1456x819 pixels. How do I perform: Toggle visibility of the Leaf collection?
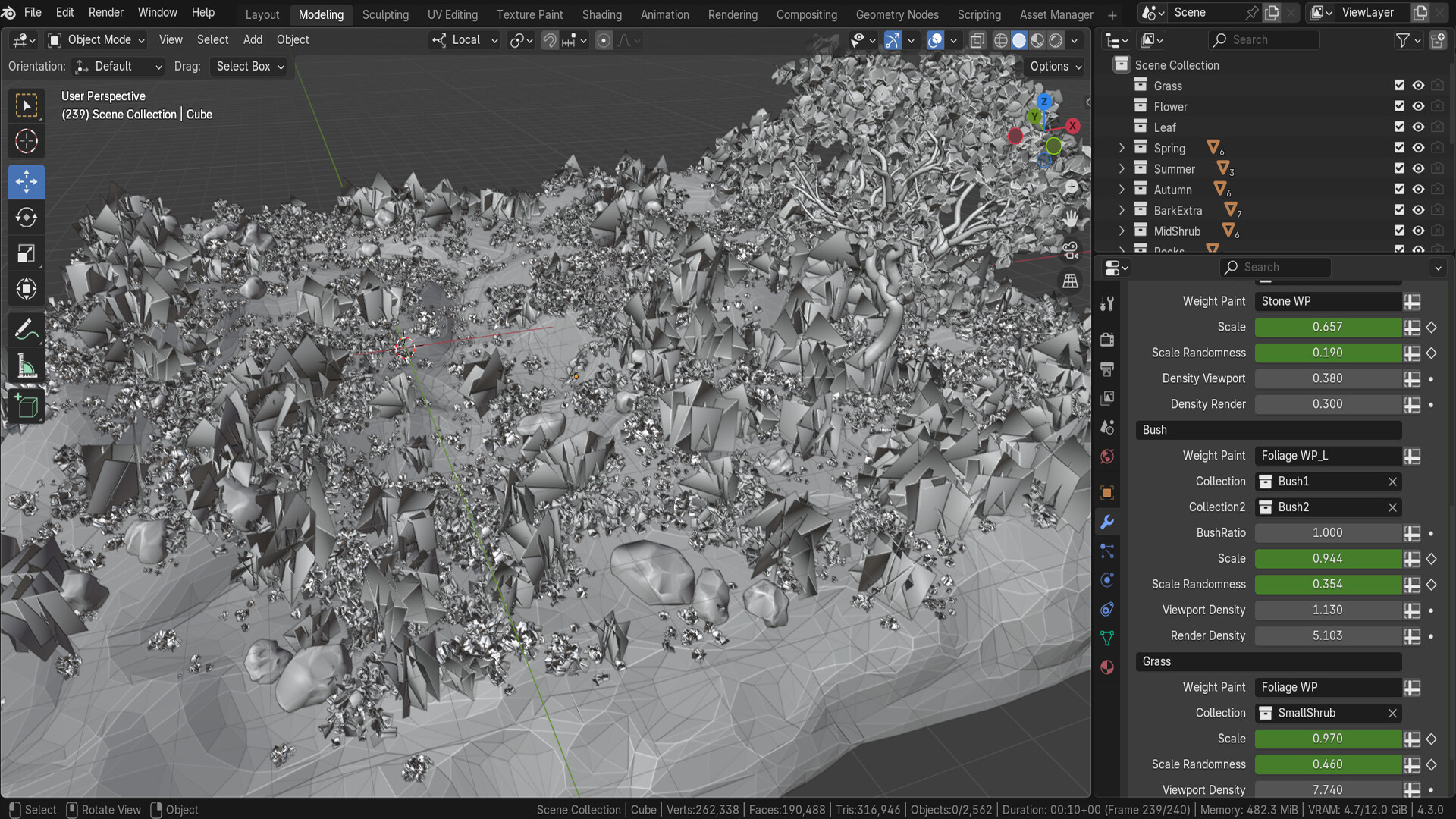point(1418,127)
